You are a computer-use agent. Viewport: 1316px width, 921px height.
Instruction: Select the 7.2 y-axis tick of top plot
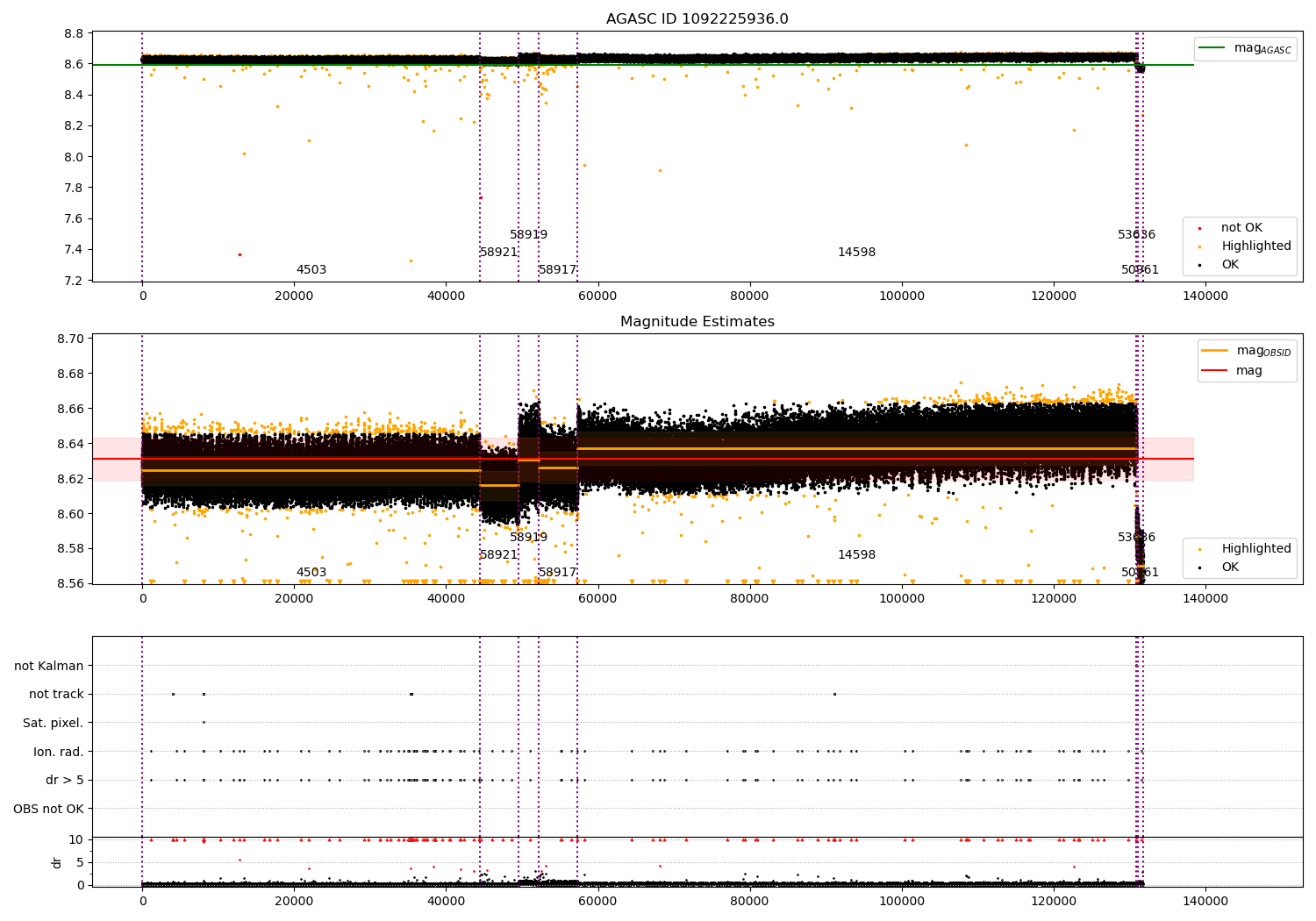click(74, 281)
